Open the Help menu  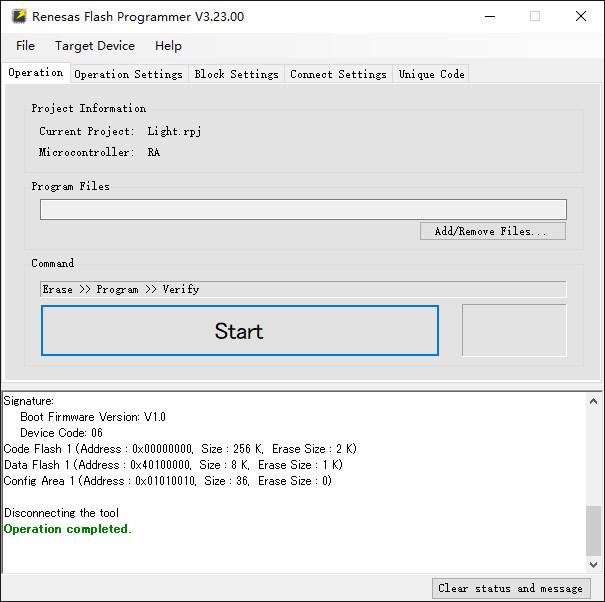pos(168,46)
